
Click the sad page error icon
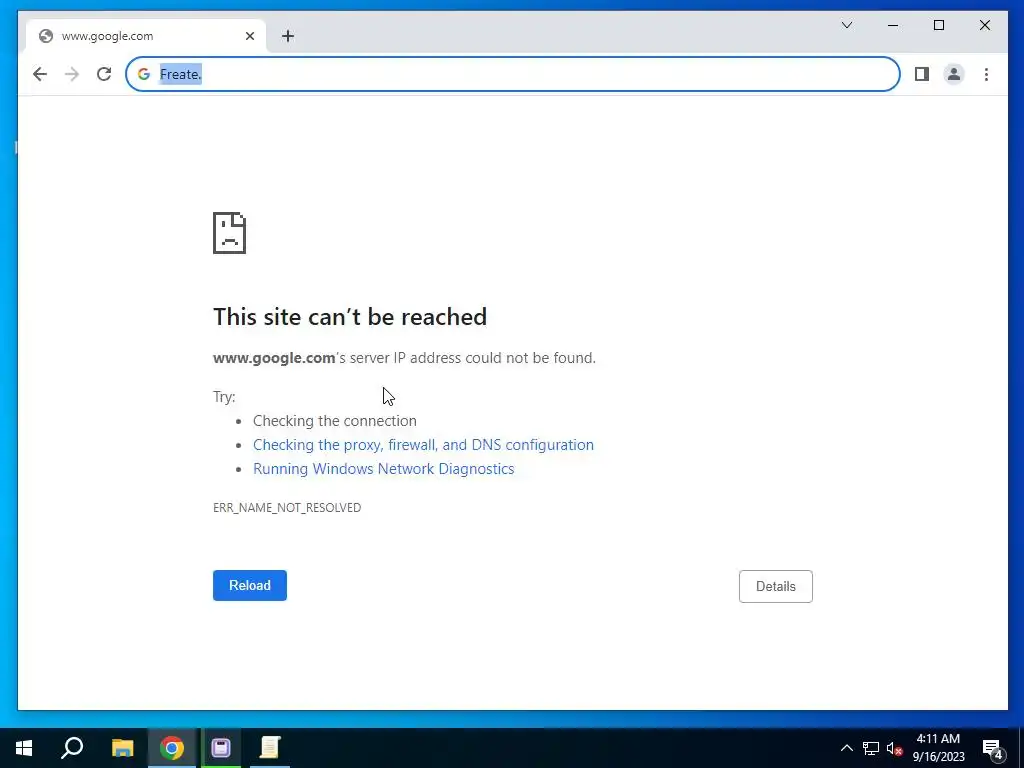[x=229, y=232]
